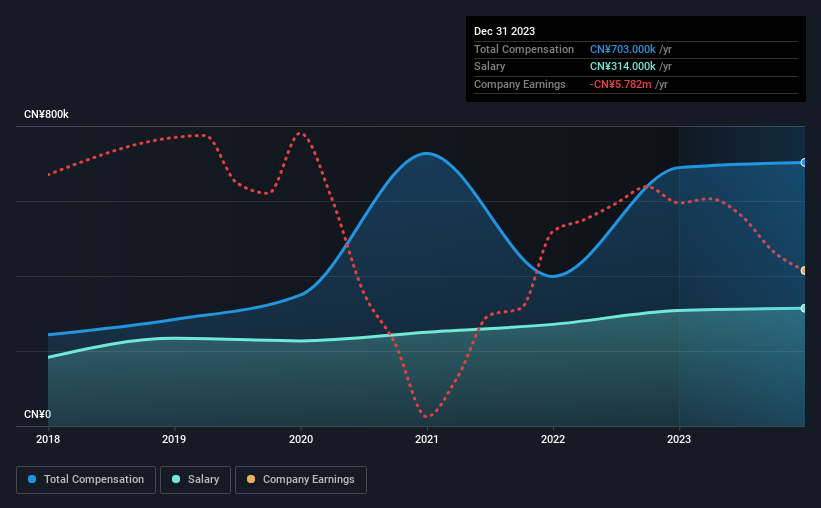Click the 2020 x-axis label

click(301, 439)
